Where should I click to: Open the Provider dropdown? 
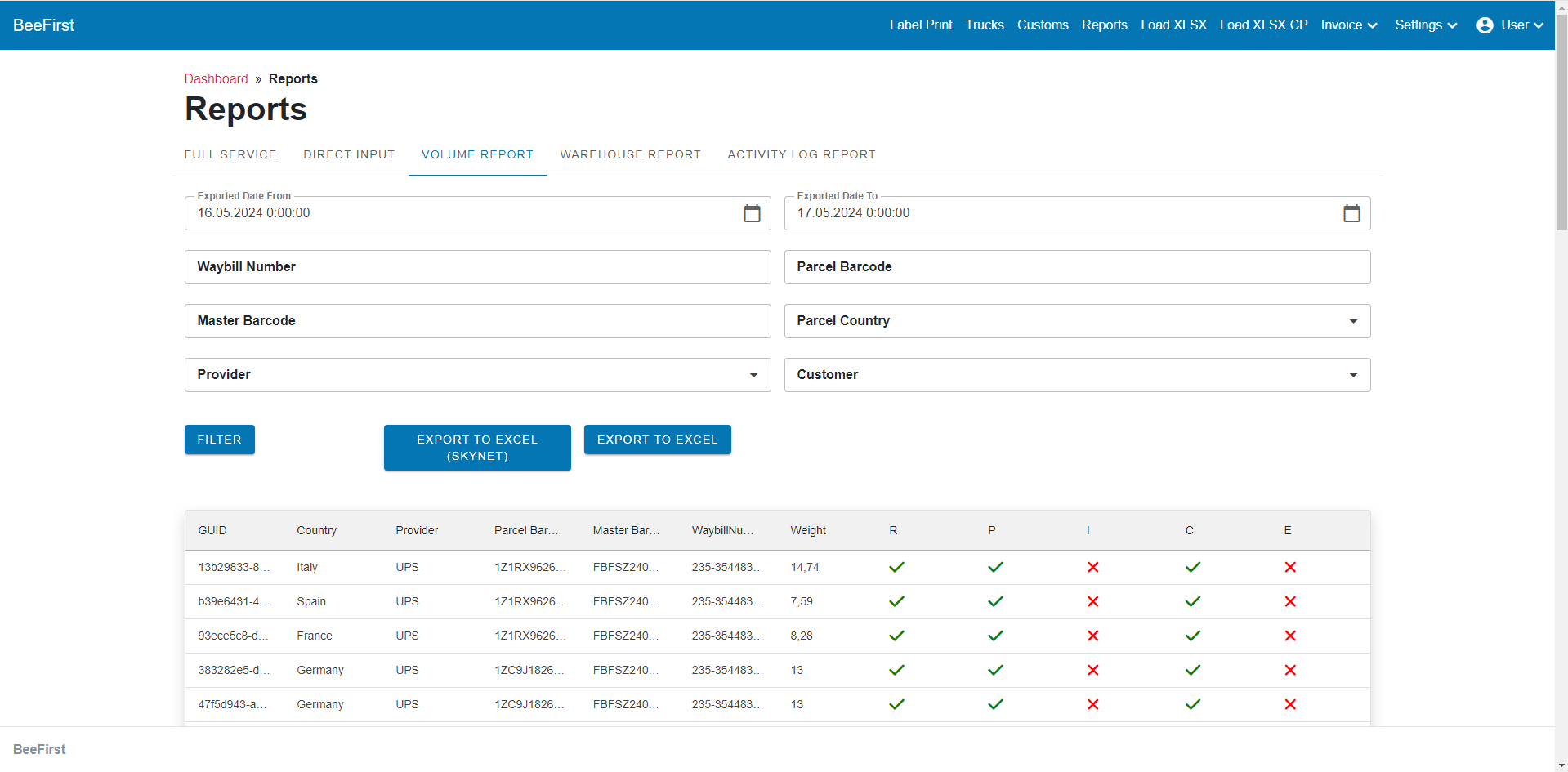(477, 375)
